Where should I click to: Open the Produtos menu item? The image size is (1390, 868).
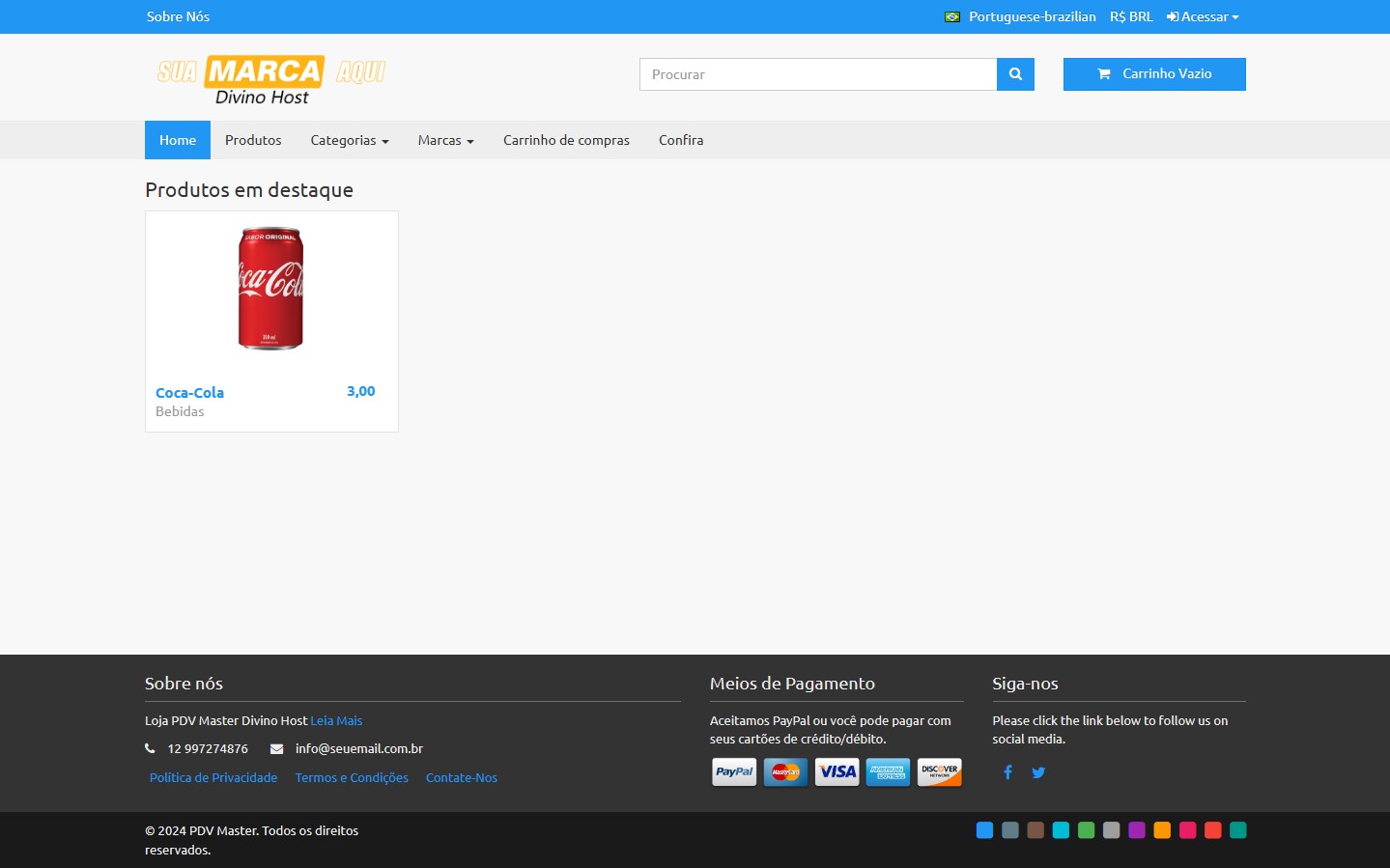pyautogui.click(x=253, y=140)
